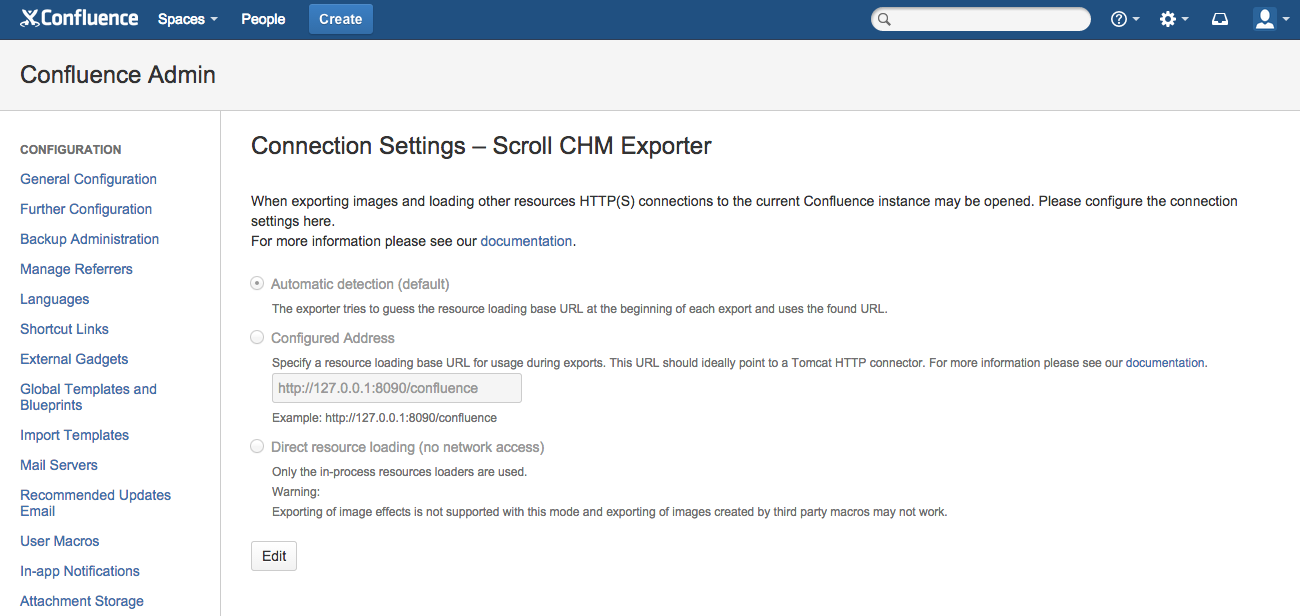Select the Configured Address radio option

[257, 338]
